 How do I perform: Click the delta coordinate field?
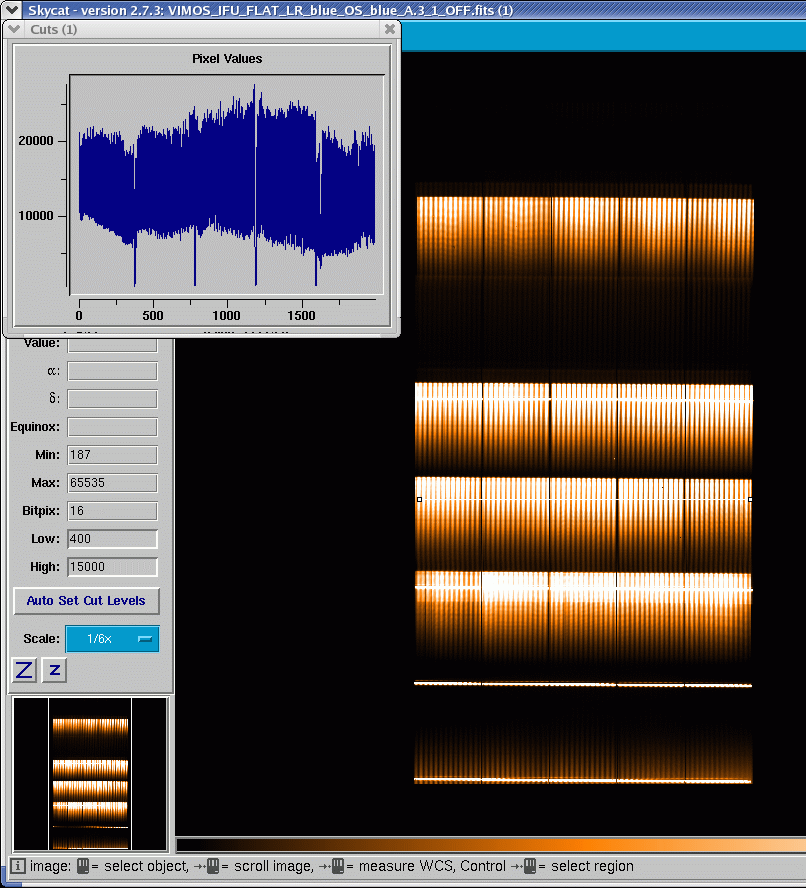(x=112, y=399)
